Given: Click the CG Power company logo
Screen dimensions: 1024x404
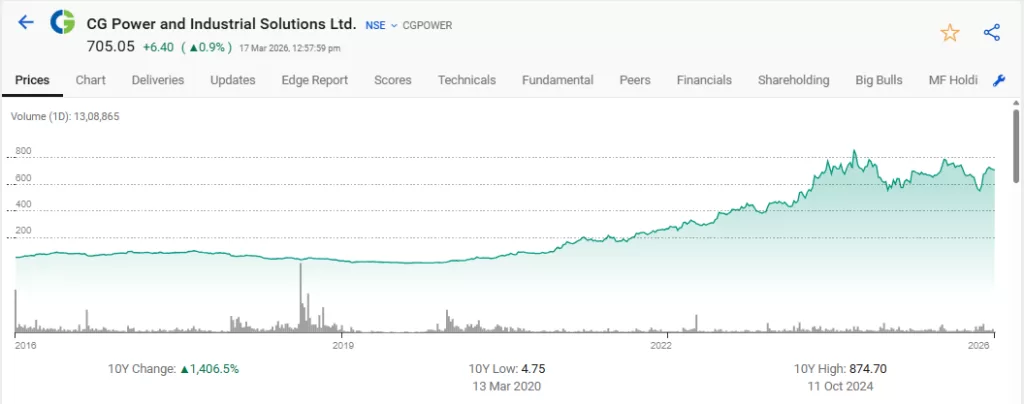Looking at the screenshot, I should point(62,22).
